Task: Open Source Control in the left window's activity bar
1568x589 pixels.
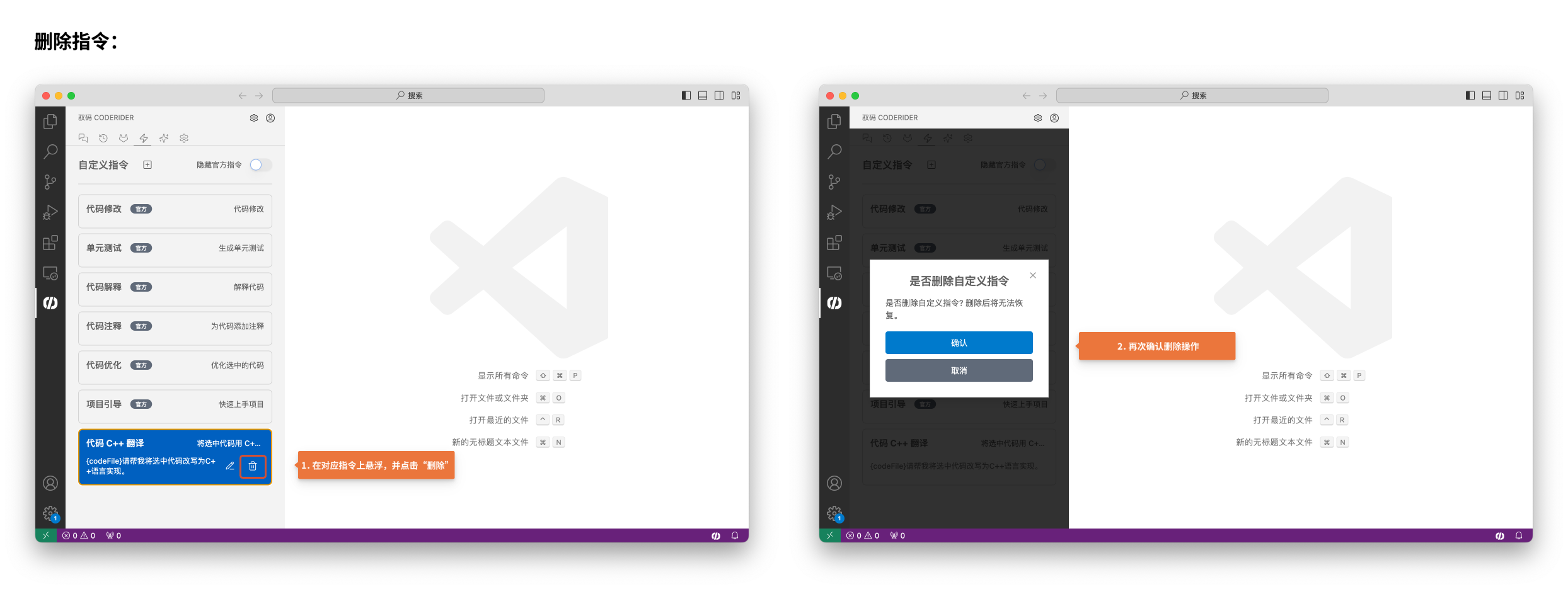Action: pyautogui.click(x=50, y=182)
